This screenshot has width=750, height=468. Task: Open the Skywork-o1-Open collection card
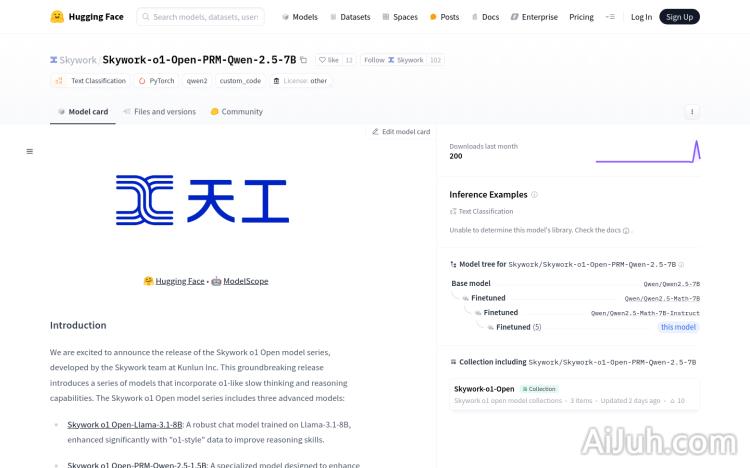click(574, 393)
